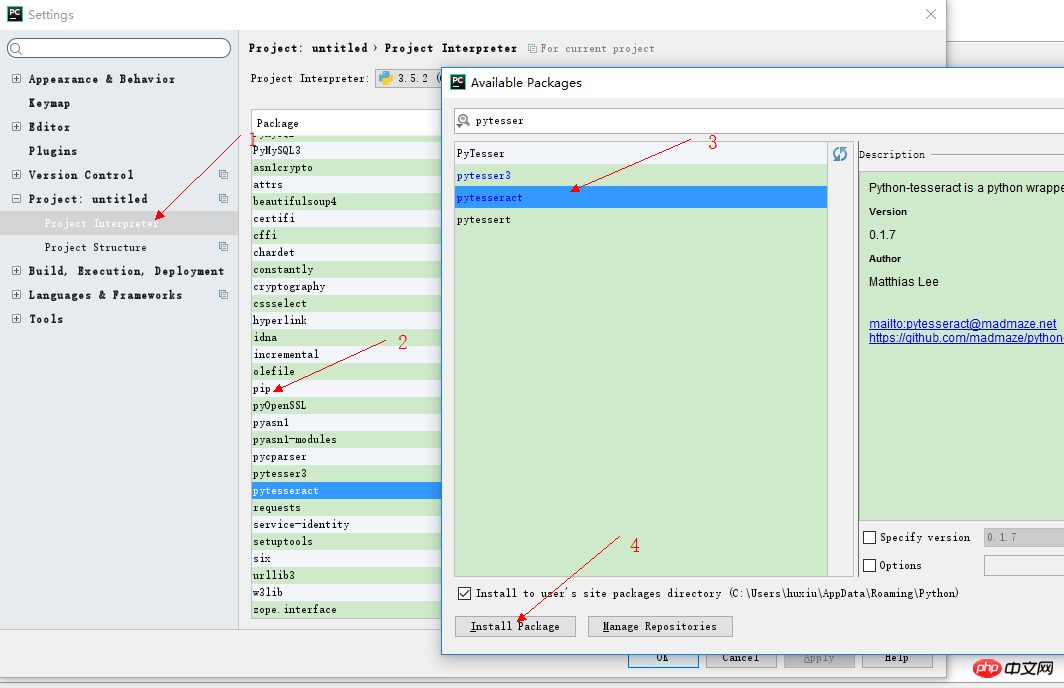
Task: Click the Manage Repositories button
Action: point(660,626)
